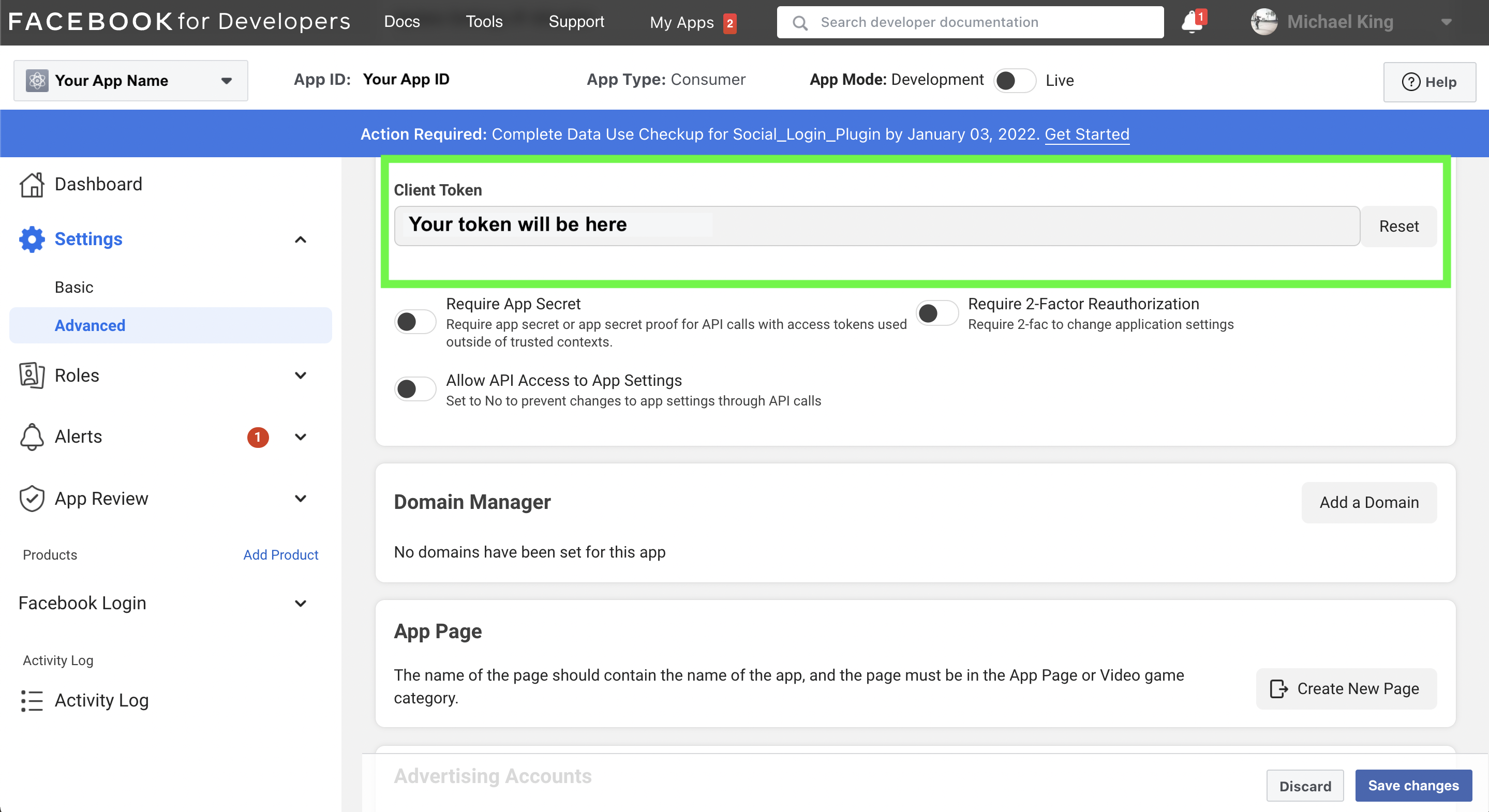The height and width of the screenshot is (812, 1489).
Task: Click the Add a Domain button
Action: 1369,502
